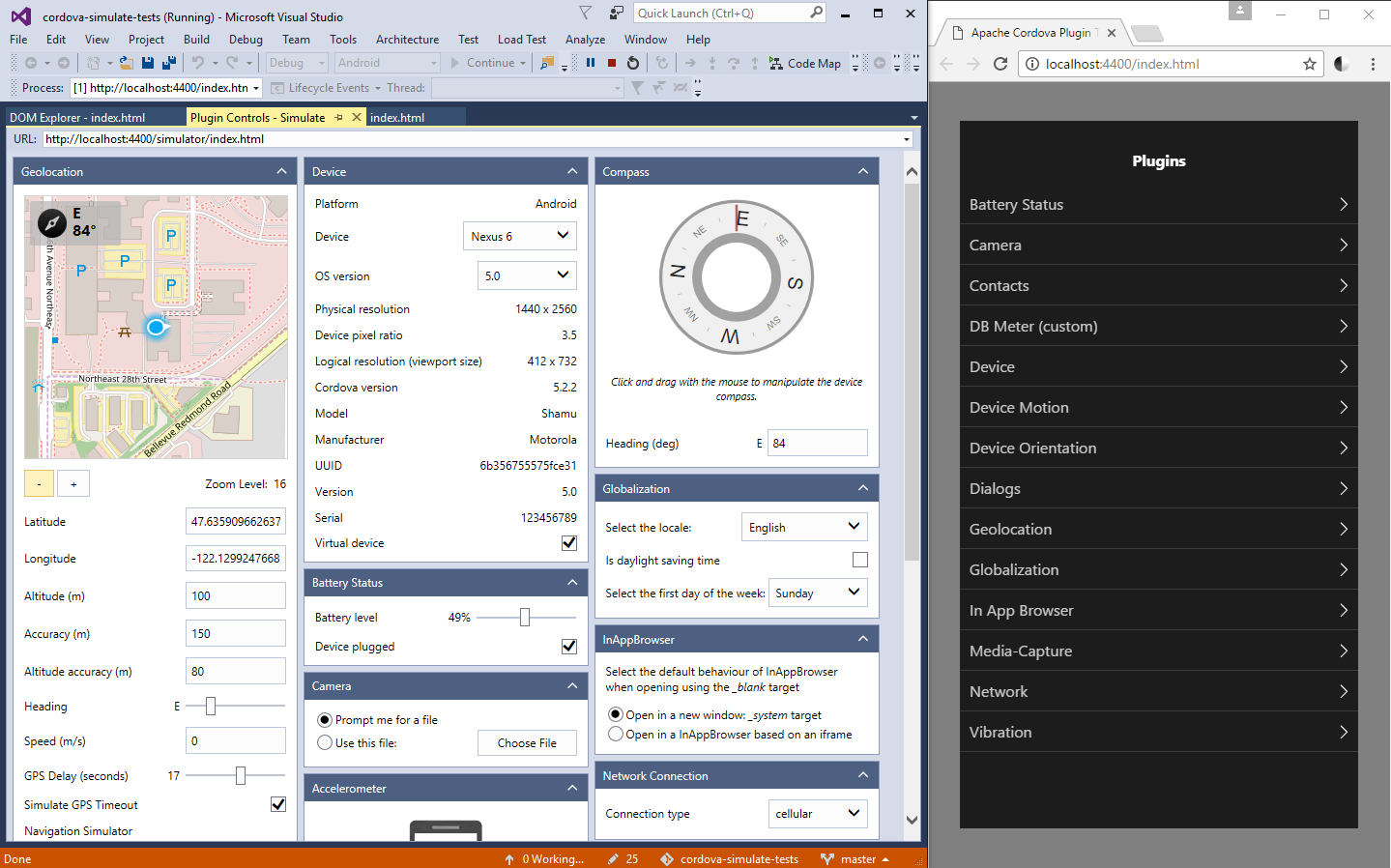Click the Pause debugging icon
This screenshot has width=1391, height=868.
click(x=591, y=63)
